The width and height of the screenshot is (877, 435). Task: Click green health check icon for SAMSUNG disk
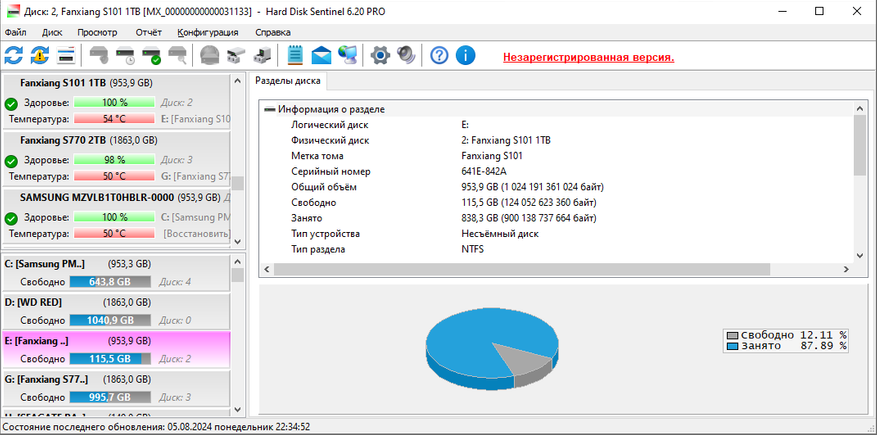coord(11,218)
